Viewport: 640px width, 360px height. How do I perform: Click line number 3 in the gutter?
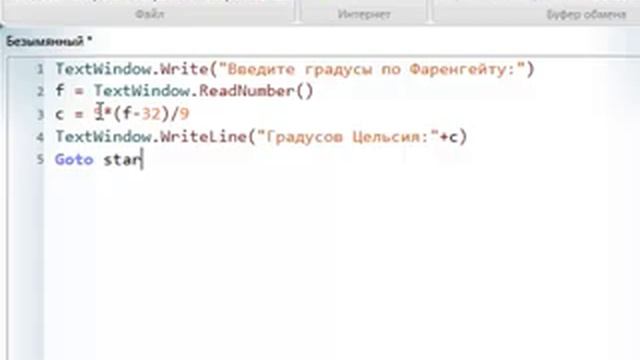point(40,114)
